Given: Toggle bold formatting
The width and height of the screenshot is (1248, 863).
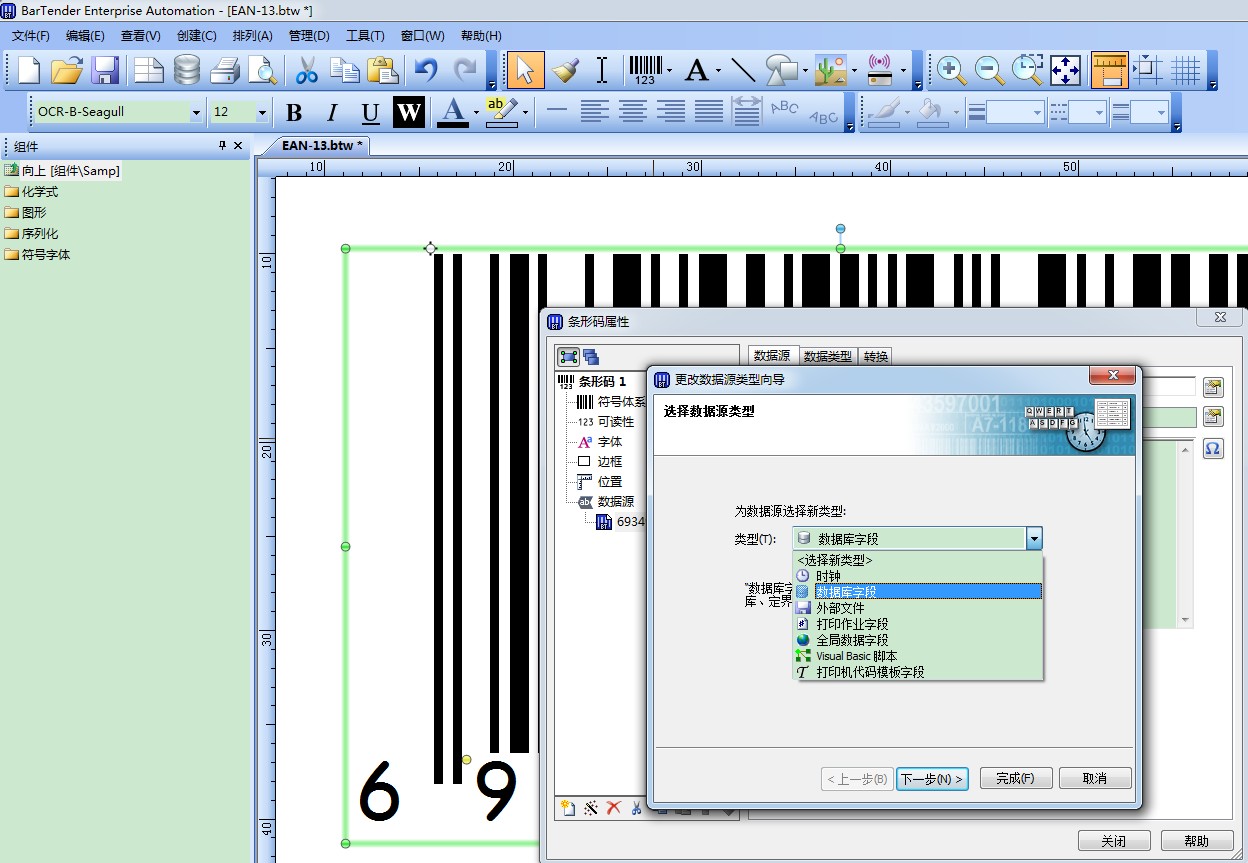Looking at the screenshot, I should pyautogui.click(x=294, y=113).
